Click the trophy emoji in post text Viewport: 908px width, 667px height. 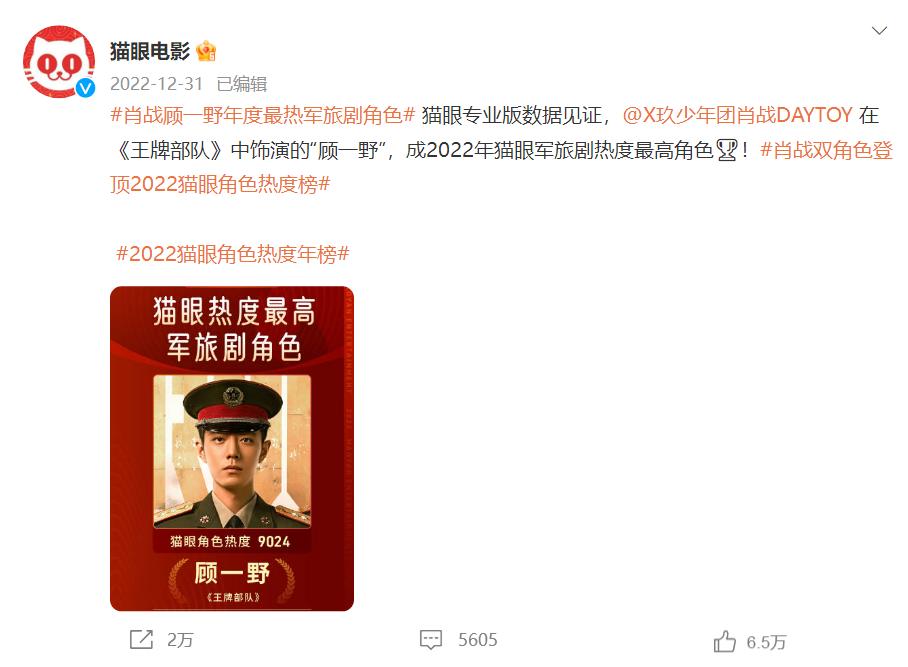pyautogui.click(x=727, y=151)
